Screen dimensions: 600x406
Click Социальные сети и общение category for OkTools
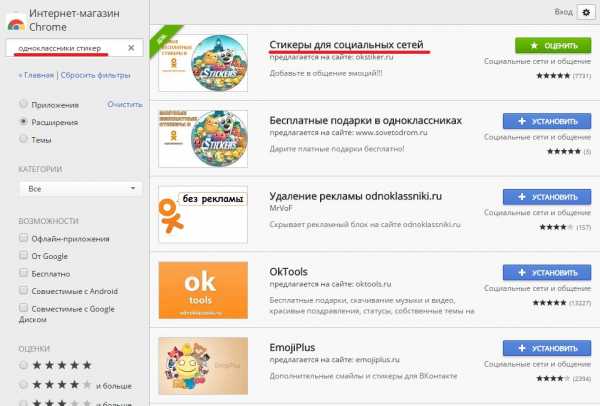point(537,288)
